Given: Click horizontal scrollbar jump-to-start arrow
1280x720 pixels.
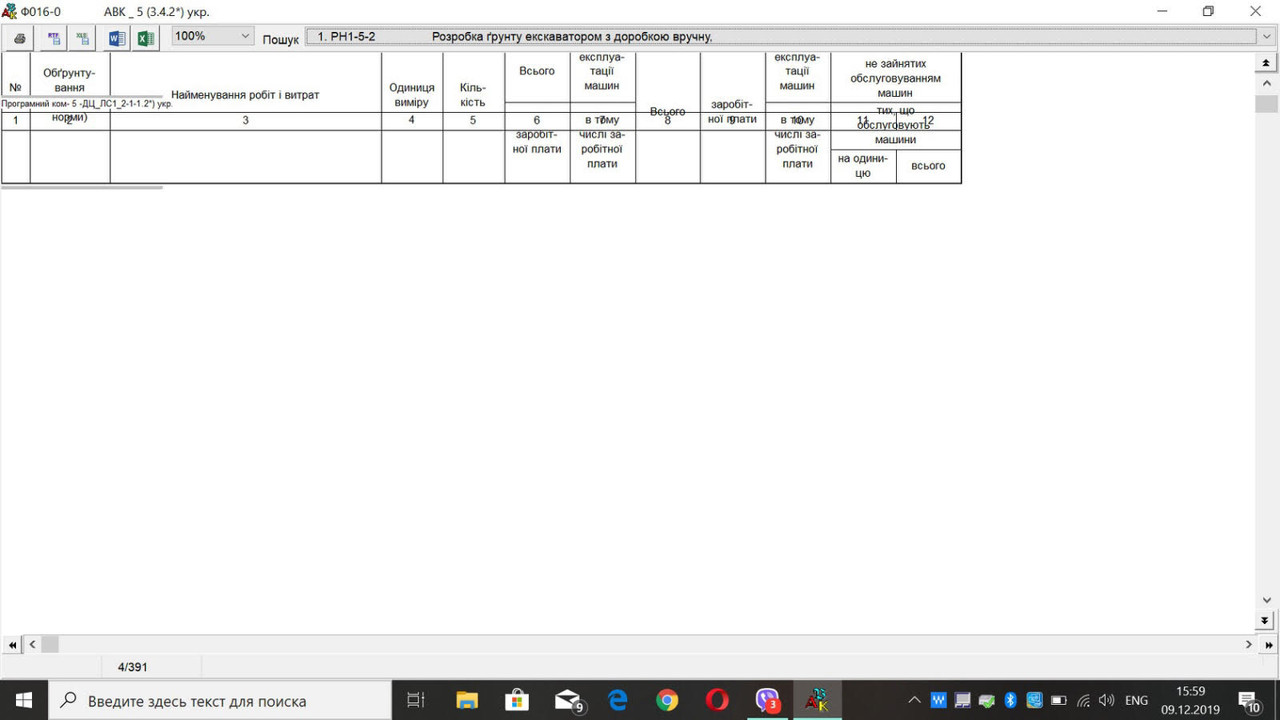Looking at the screenshot, I should [12, 645].
